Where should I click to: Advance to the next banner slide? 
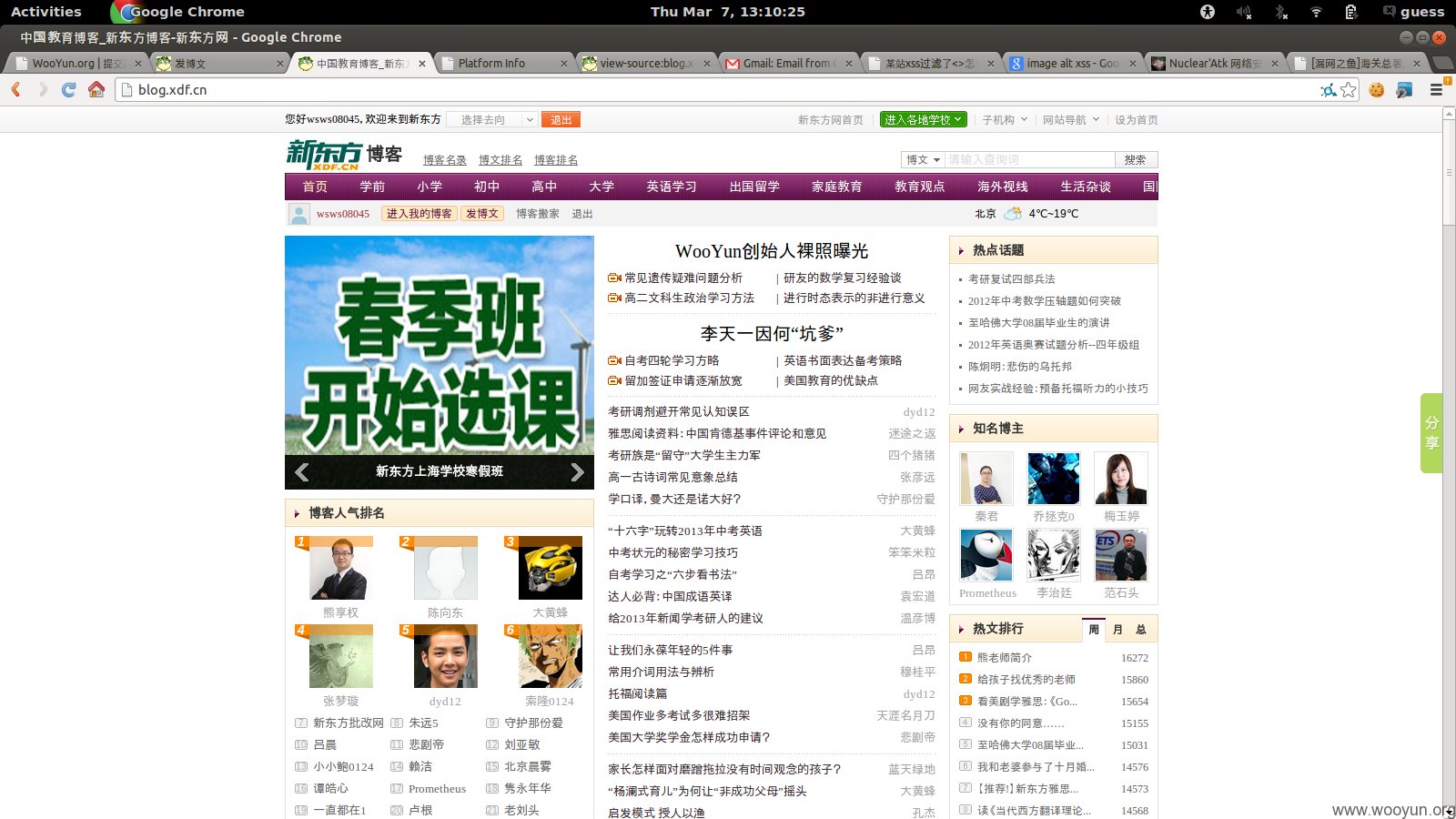pos(577,472)
